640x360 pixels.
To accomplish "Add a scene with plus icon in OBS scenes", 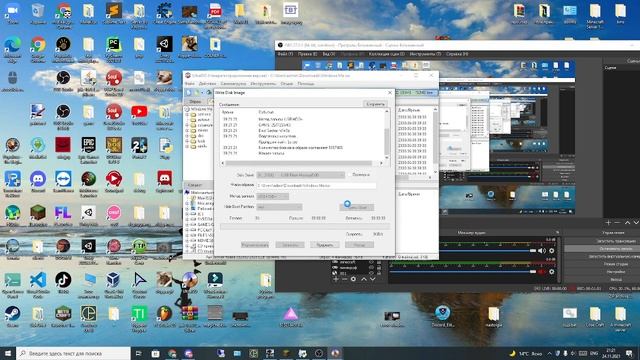I will (609, 222).
